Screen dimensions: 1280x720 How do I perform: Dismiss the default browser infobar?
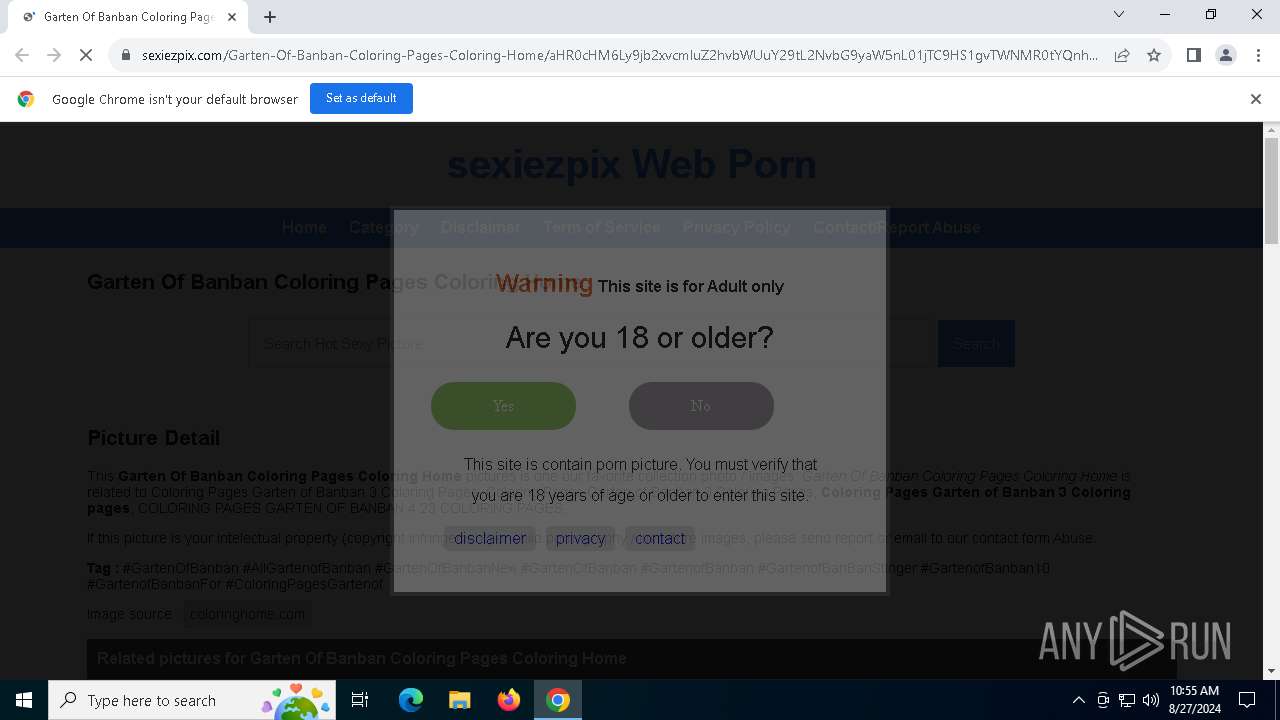(x=1256, y=99)
